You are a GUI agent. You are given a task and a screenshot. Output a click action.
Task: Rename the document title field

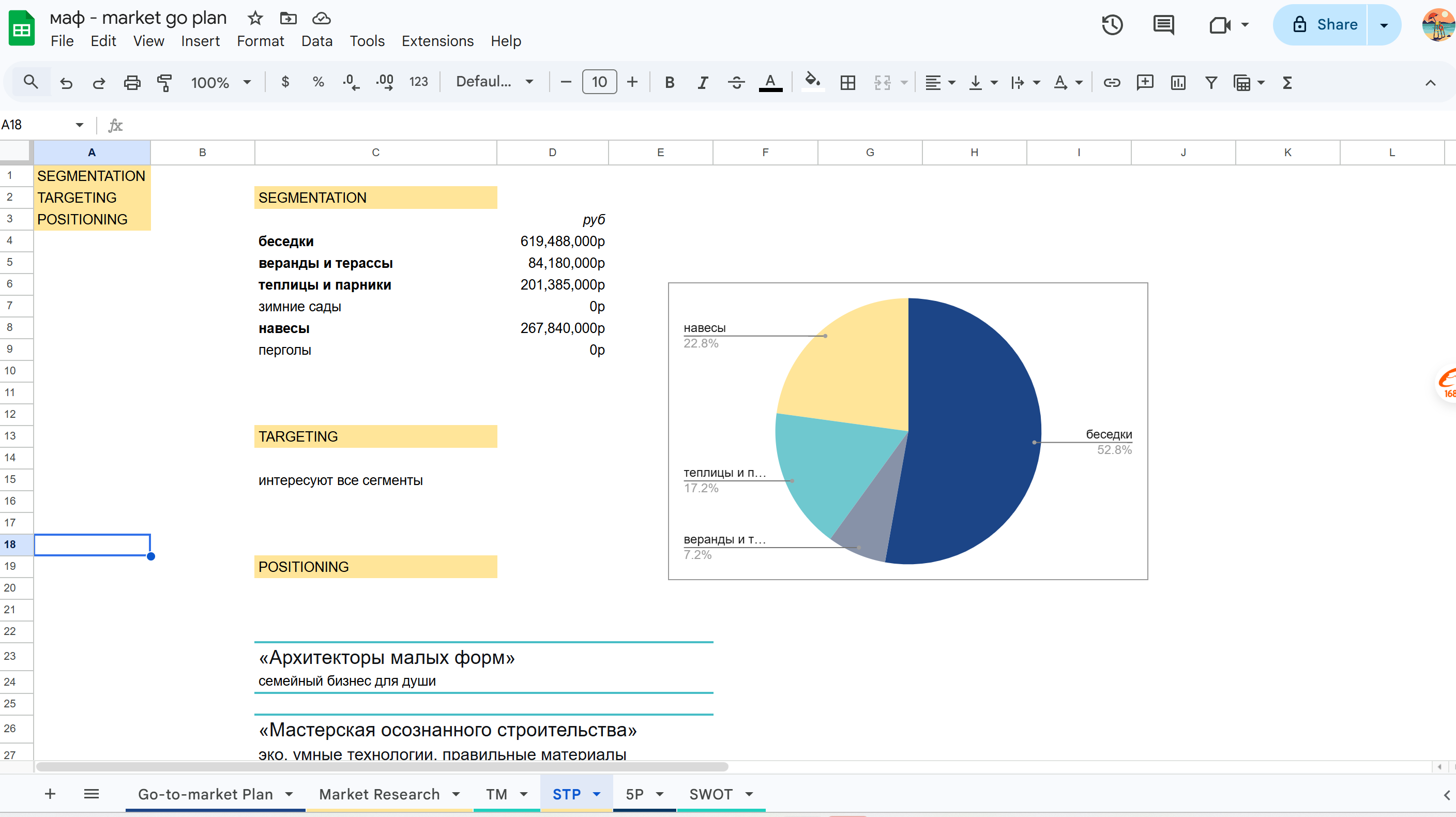pyautogui.click(x=138, y=18)
